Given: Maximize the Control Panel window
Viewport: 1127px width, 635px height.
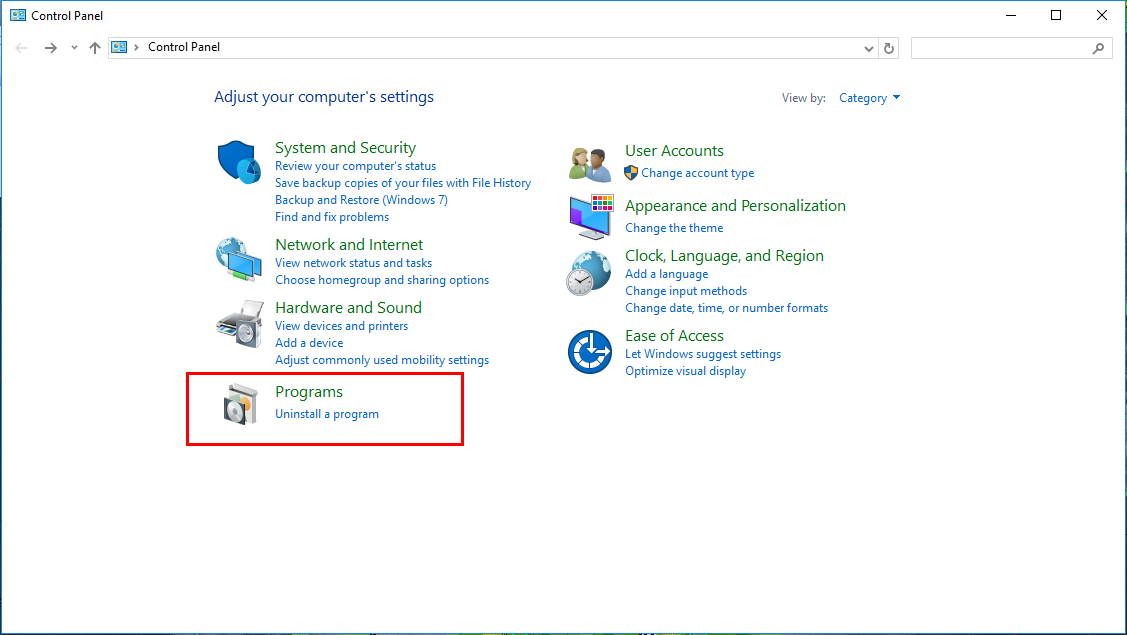Looking at the screenshot, I should [1056, 15].
